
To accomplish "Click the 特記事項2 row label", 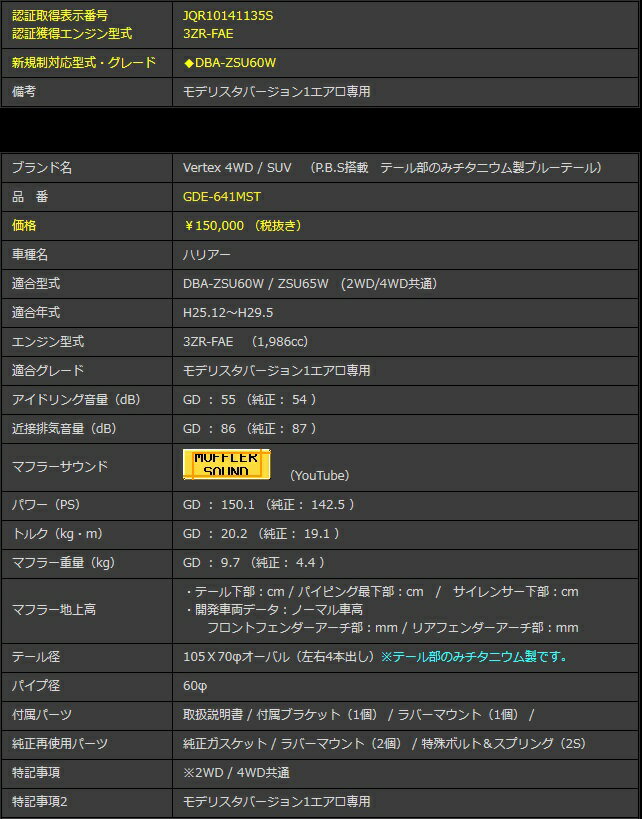I will point(40,802).
